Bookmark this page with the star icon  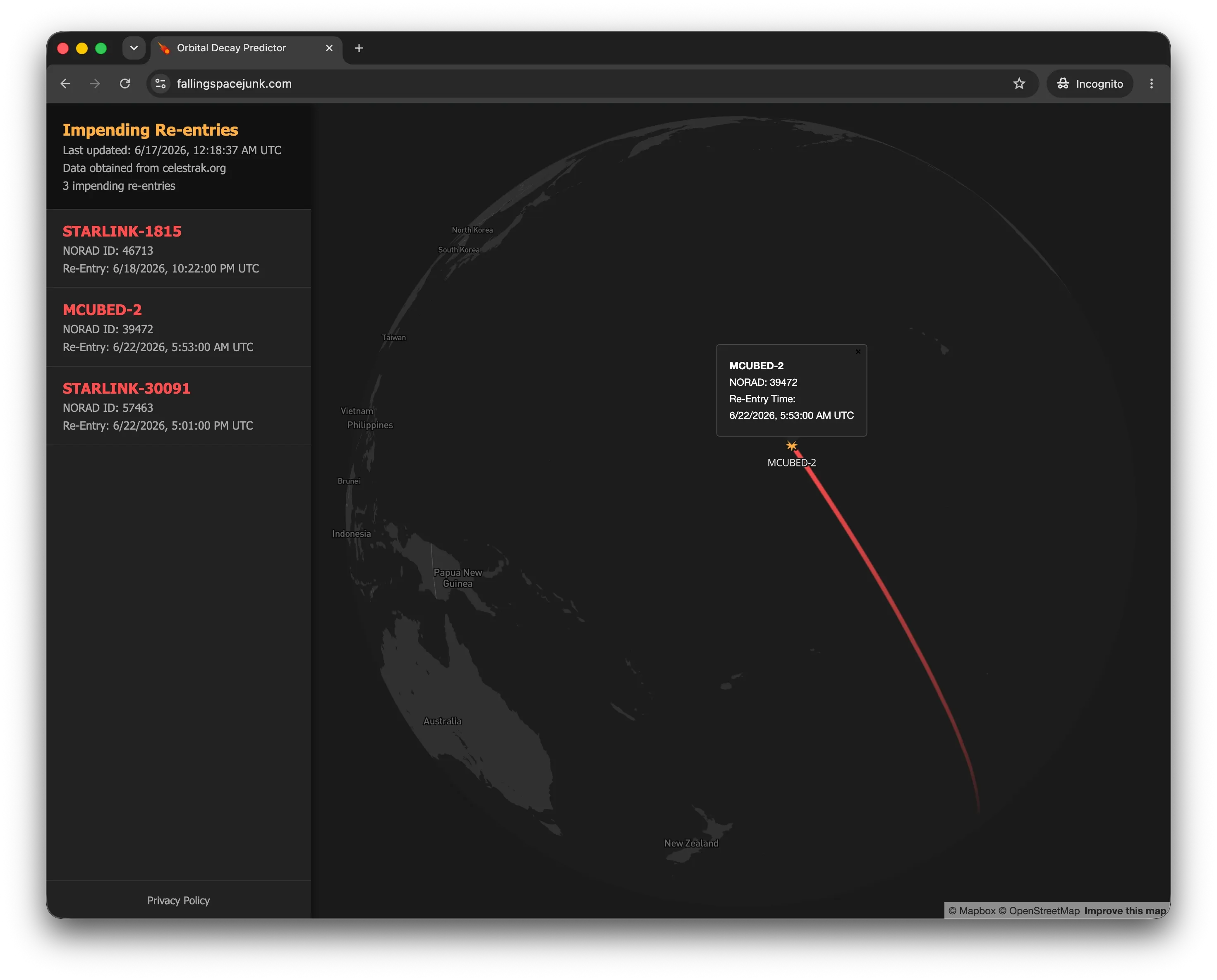[x=1019, y=84]
